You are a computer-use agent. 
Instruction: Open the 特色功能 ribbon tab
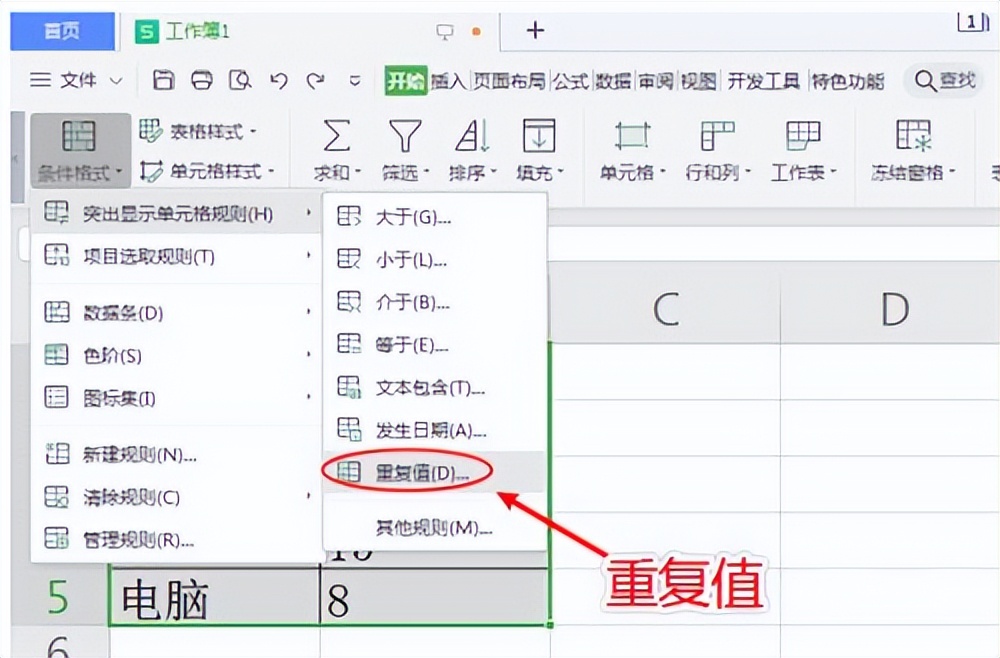[848, 81]
